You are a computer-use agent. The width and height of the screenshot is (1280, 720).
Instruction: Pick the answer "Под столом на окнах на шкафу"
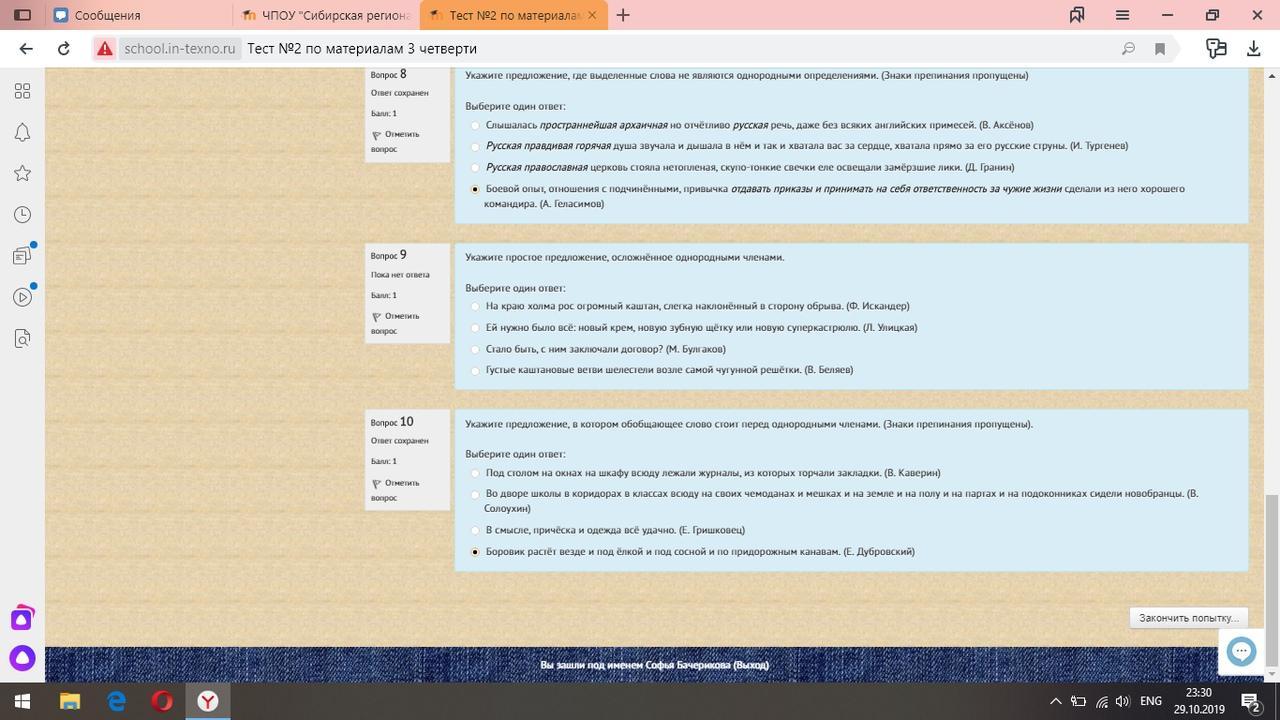pos(475,473)
